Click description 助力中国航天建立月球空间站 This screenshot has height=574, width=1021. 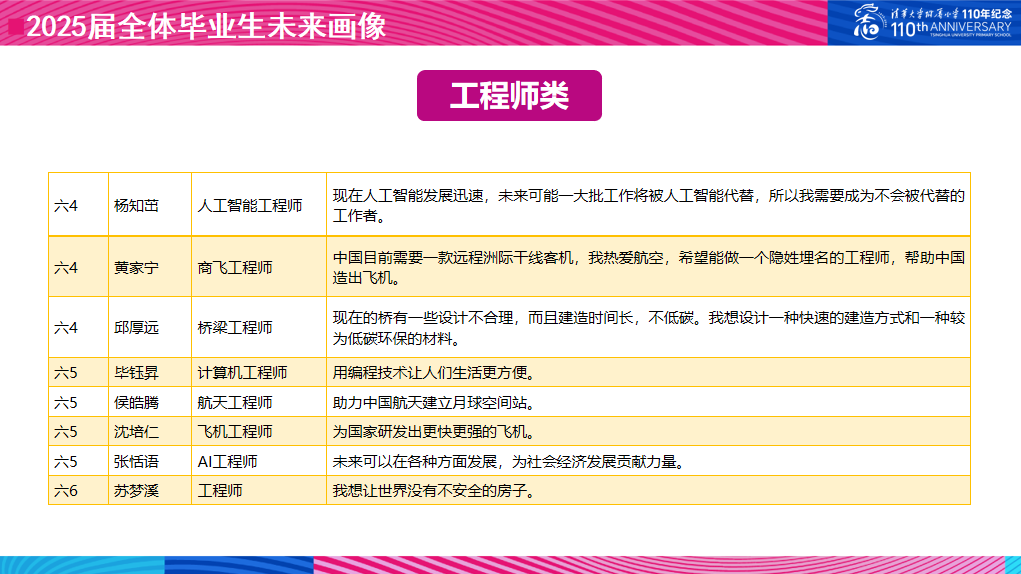(x=648, y=402)
